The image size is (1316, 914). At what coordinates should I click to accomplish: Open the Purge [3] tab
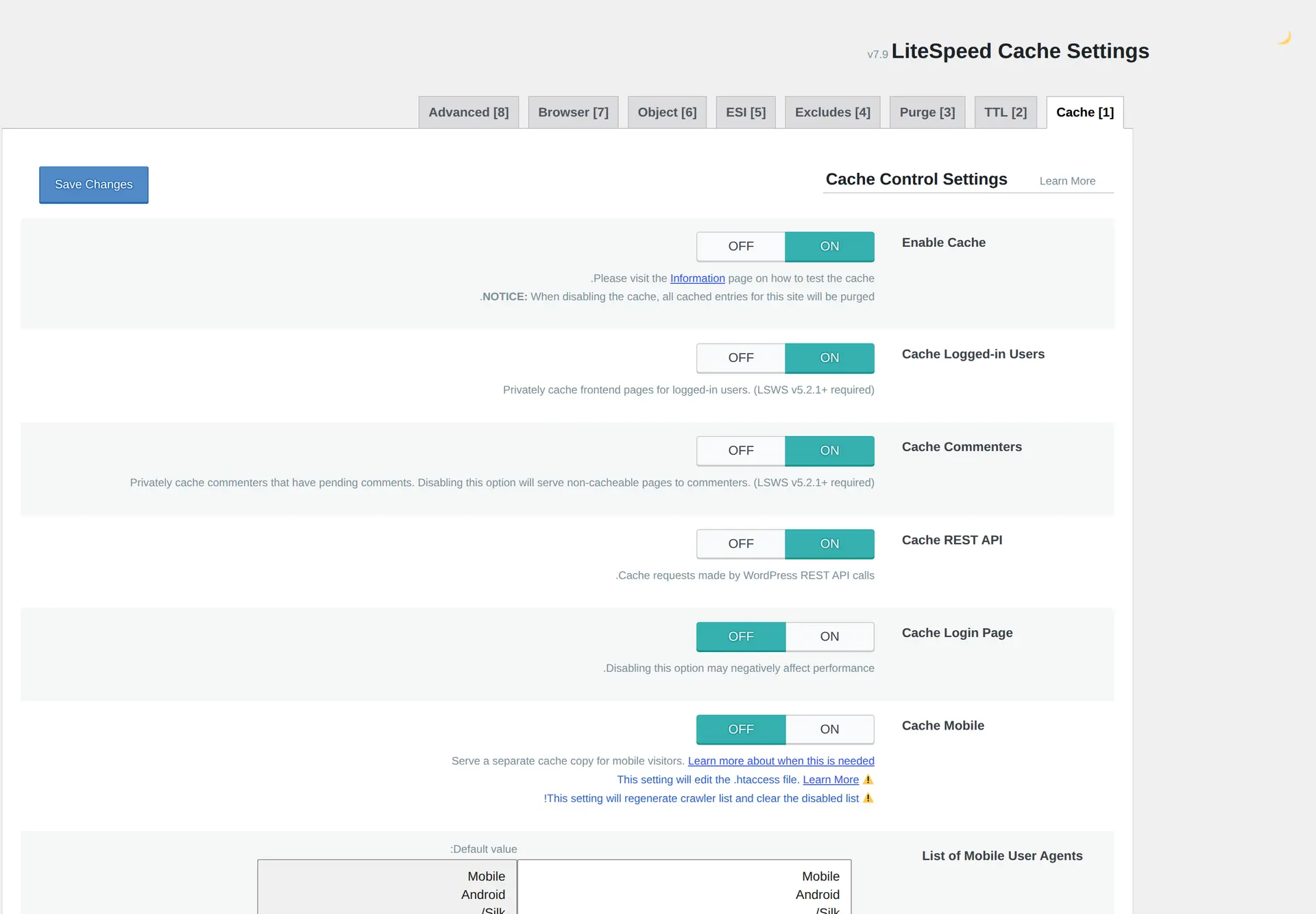[927, 112]
